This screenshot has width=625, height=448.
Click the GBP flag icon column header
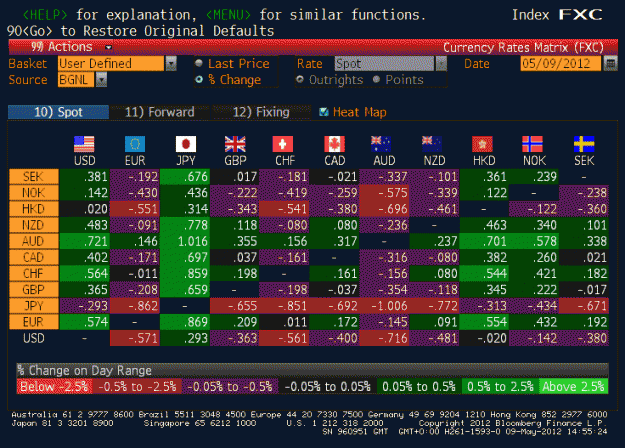point(235,144)
